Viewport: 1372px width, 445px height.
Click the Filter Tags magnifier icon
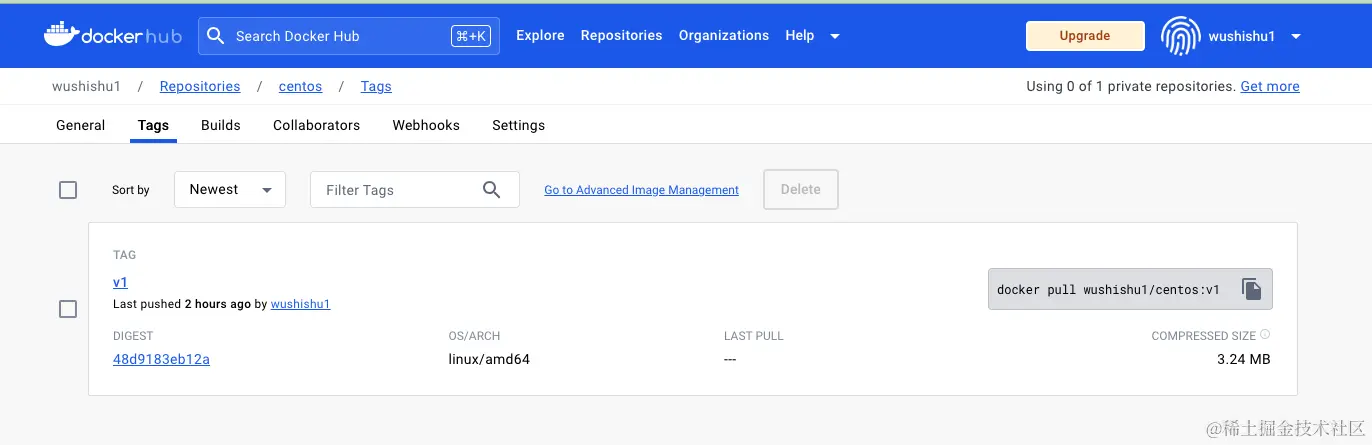pos(491,190)
